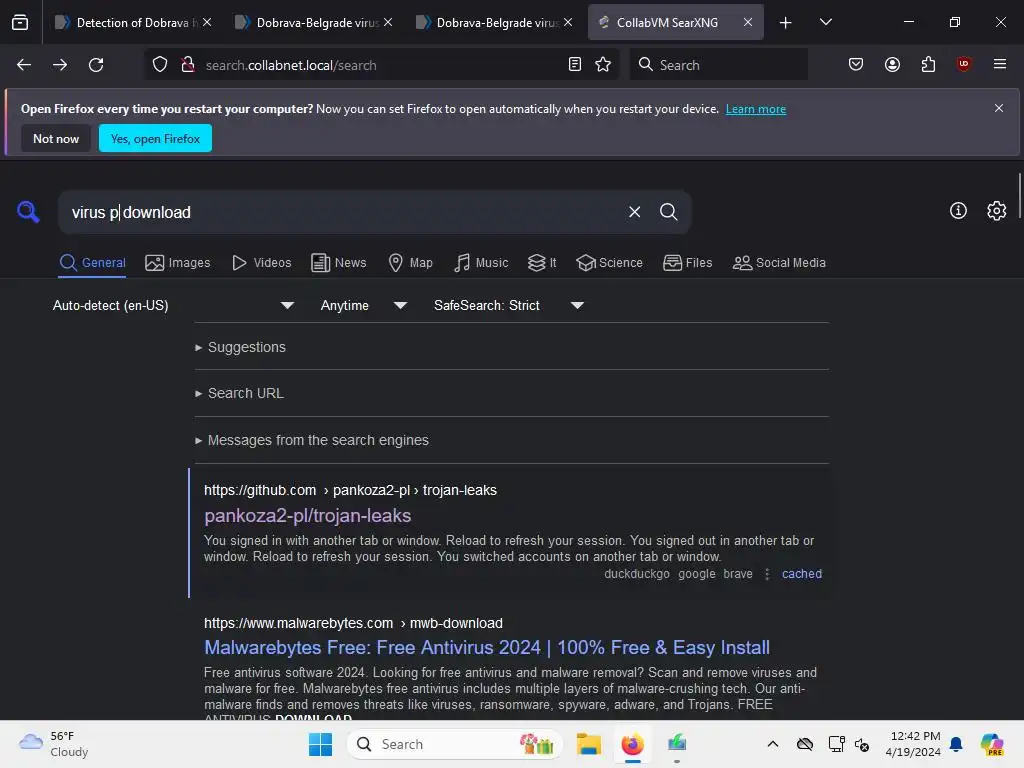Open SearXNG about info icon
1024x768 pixels.
958,210
